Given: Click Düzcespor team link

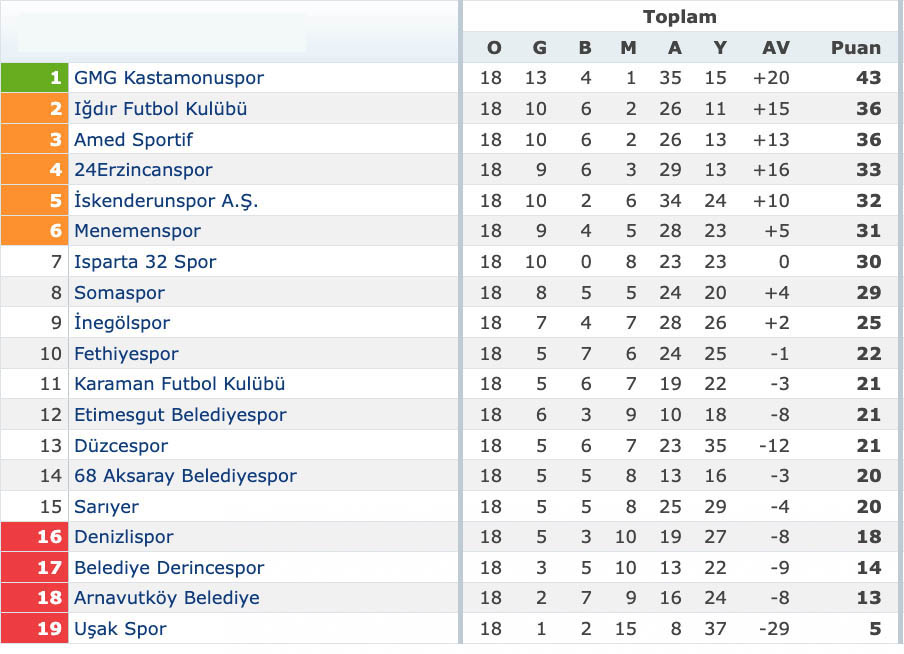Looking at the screenshot, I should (121, 446).
